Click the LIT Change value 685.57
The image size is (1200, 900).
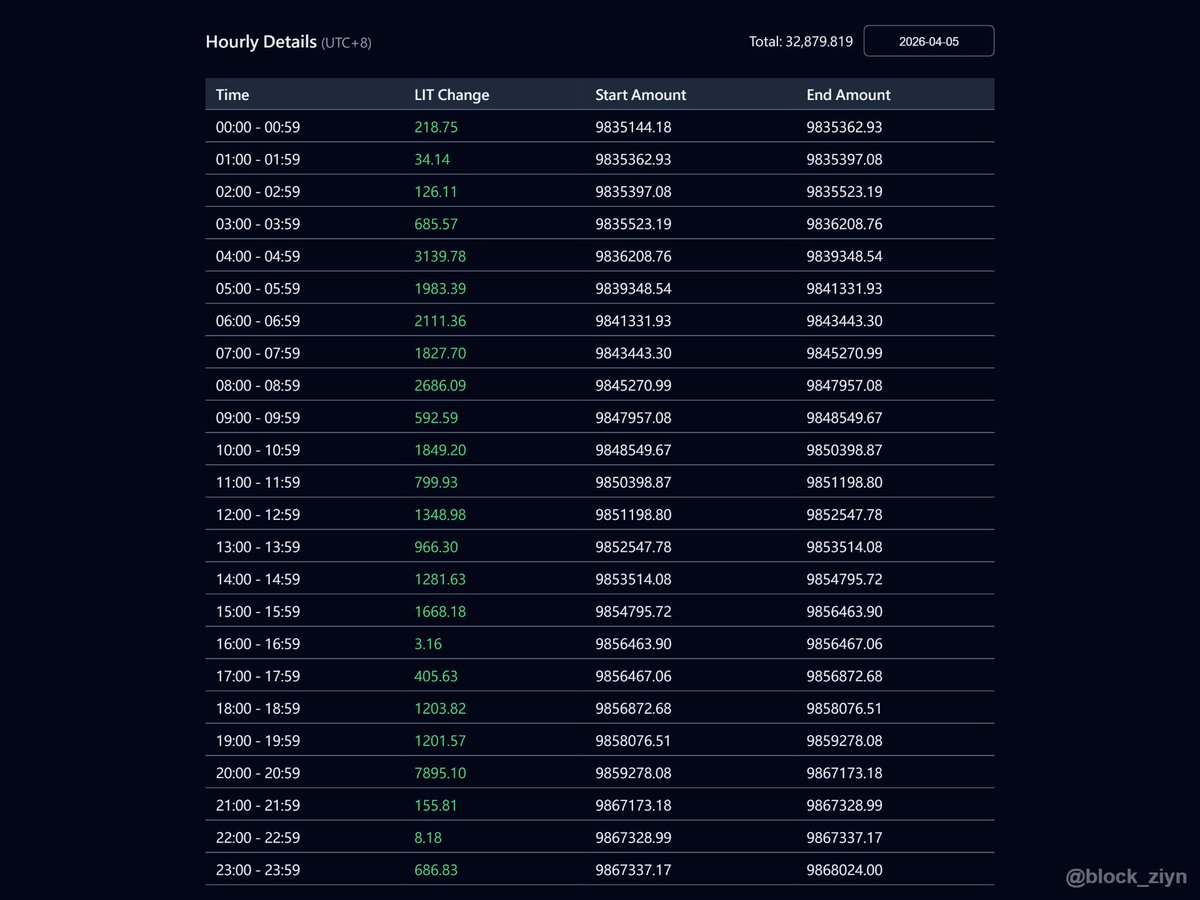[x=436, y=224]
